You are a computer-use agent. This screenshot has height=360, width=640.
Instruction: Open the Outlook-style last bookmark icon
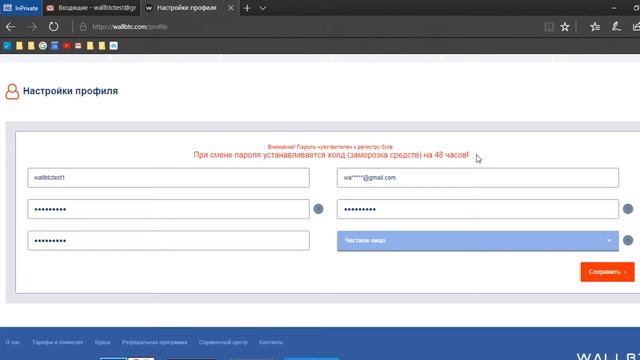pos(113,46)
